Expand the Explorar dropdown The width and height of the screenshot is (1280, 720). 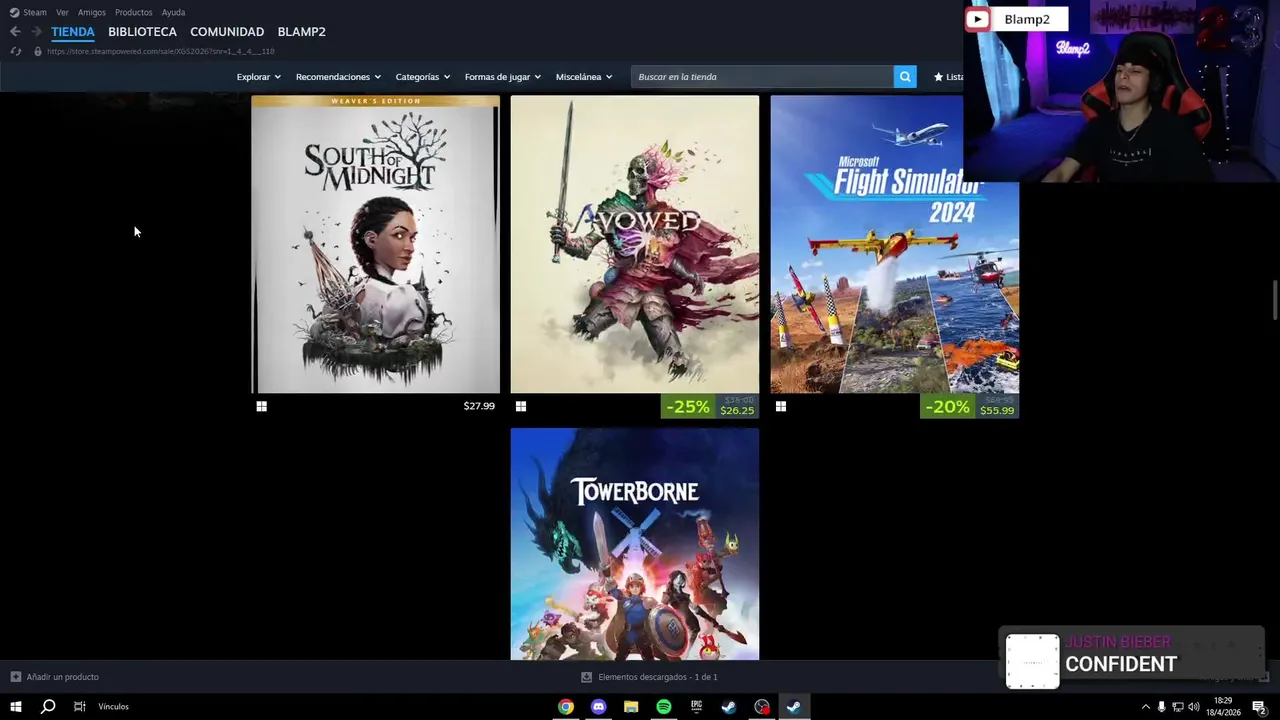pyautogui.click(x=258, y=77)
